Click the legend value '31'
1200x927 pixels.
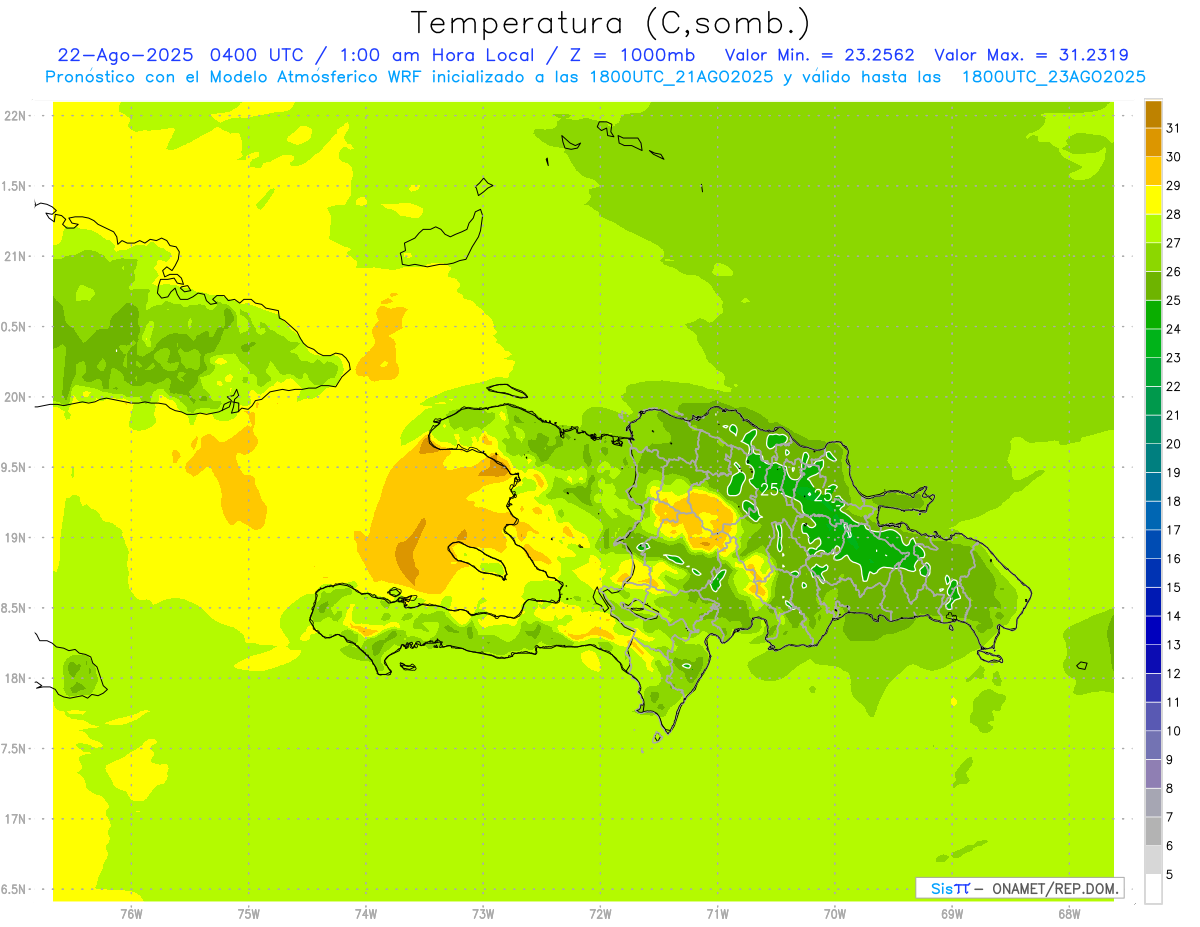pos(1174,128)
